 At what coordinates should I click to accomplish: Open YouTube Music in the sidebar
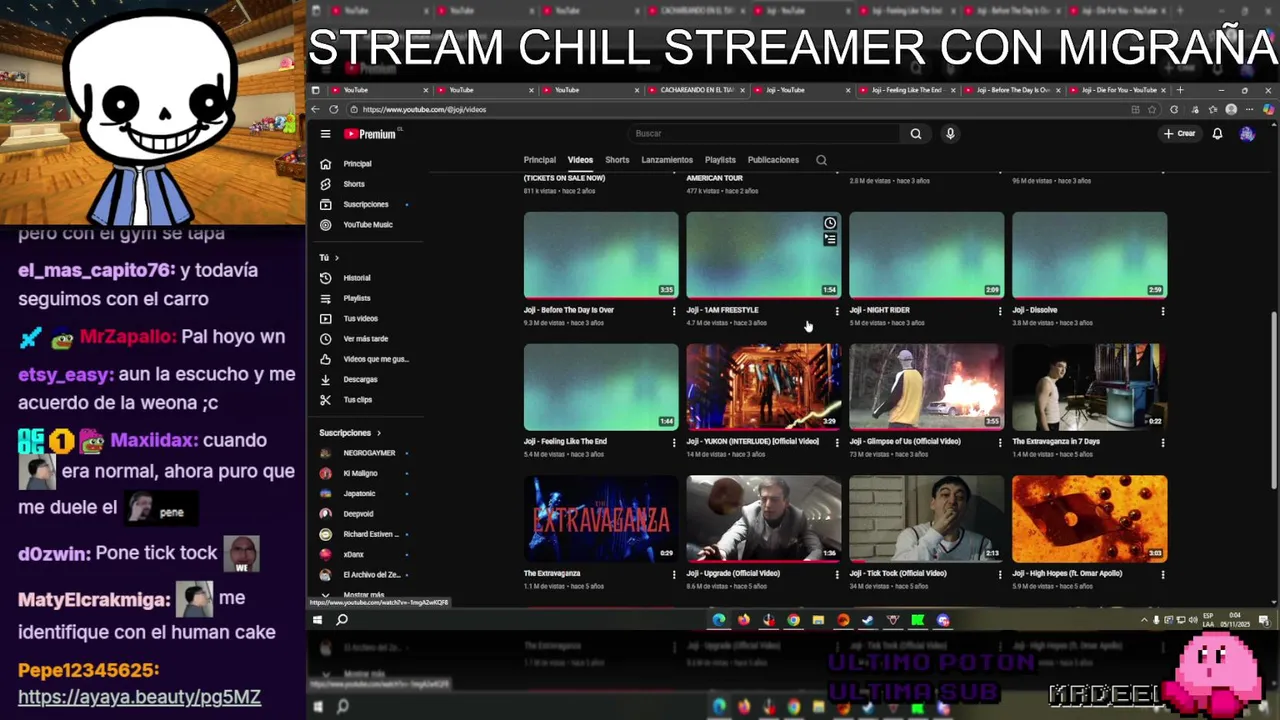pos(367,225)
